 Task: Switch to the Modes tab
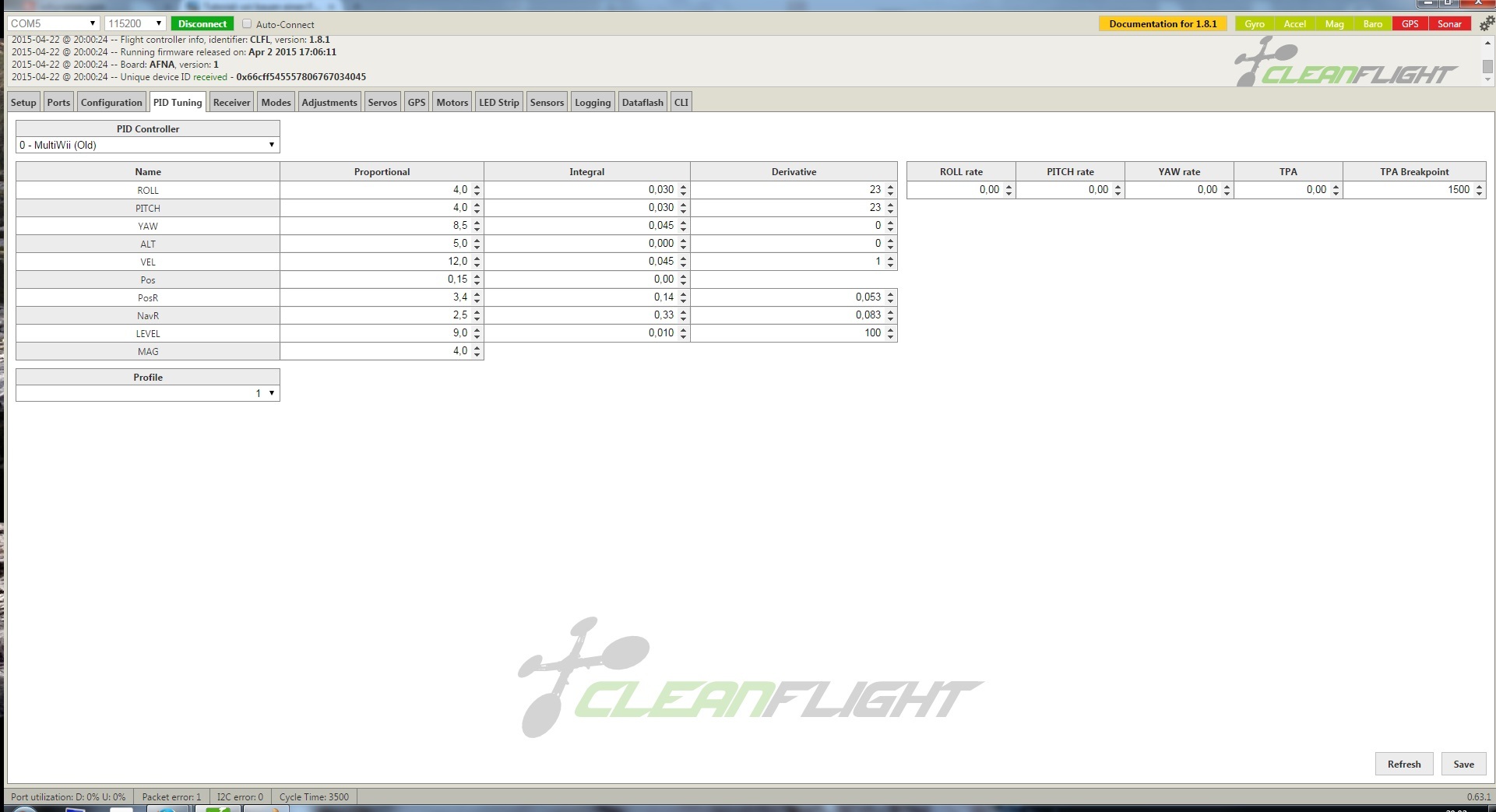click(276, 102)
